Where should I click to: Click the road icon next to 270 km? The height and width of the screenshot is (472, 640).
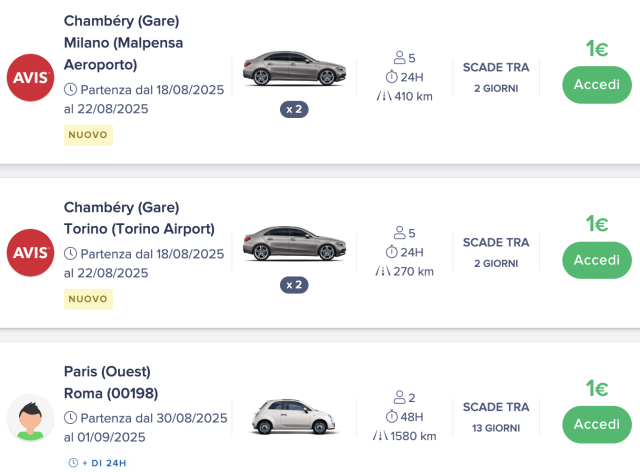[383, 271]
